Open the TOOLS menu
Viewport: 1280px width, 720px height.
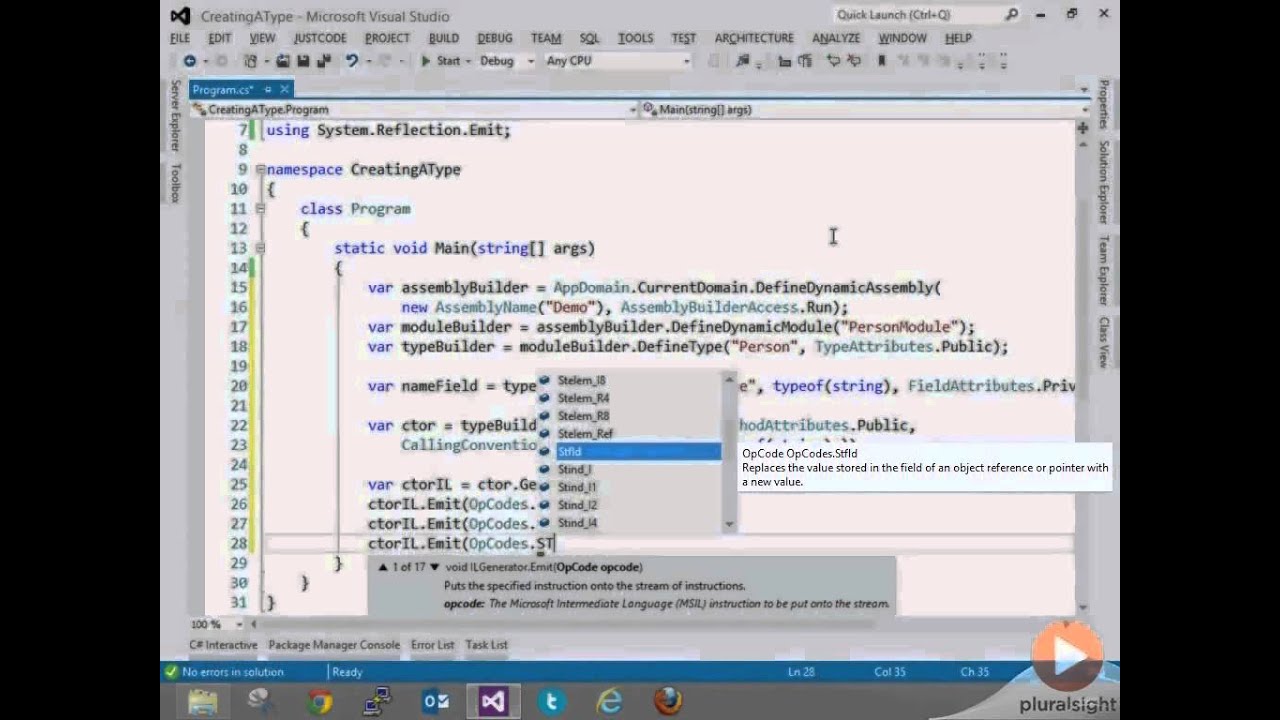[635, 38]
